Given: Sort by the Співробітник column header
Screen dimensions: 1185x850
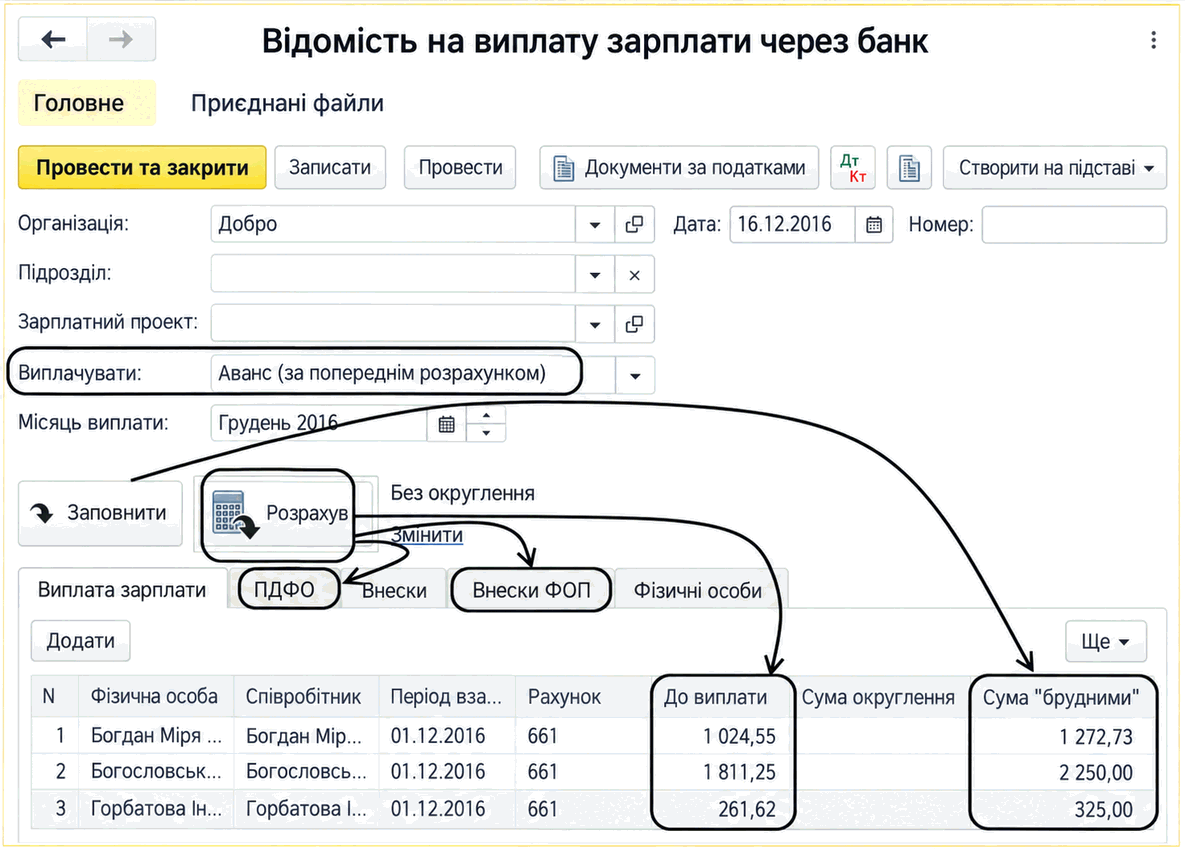Looking at the screenshot, I should (304, 697).
